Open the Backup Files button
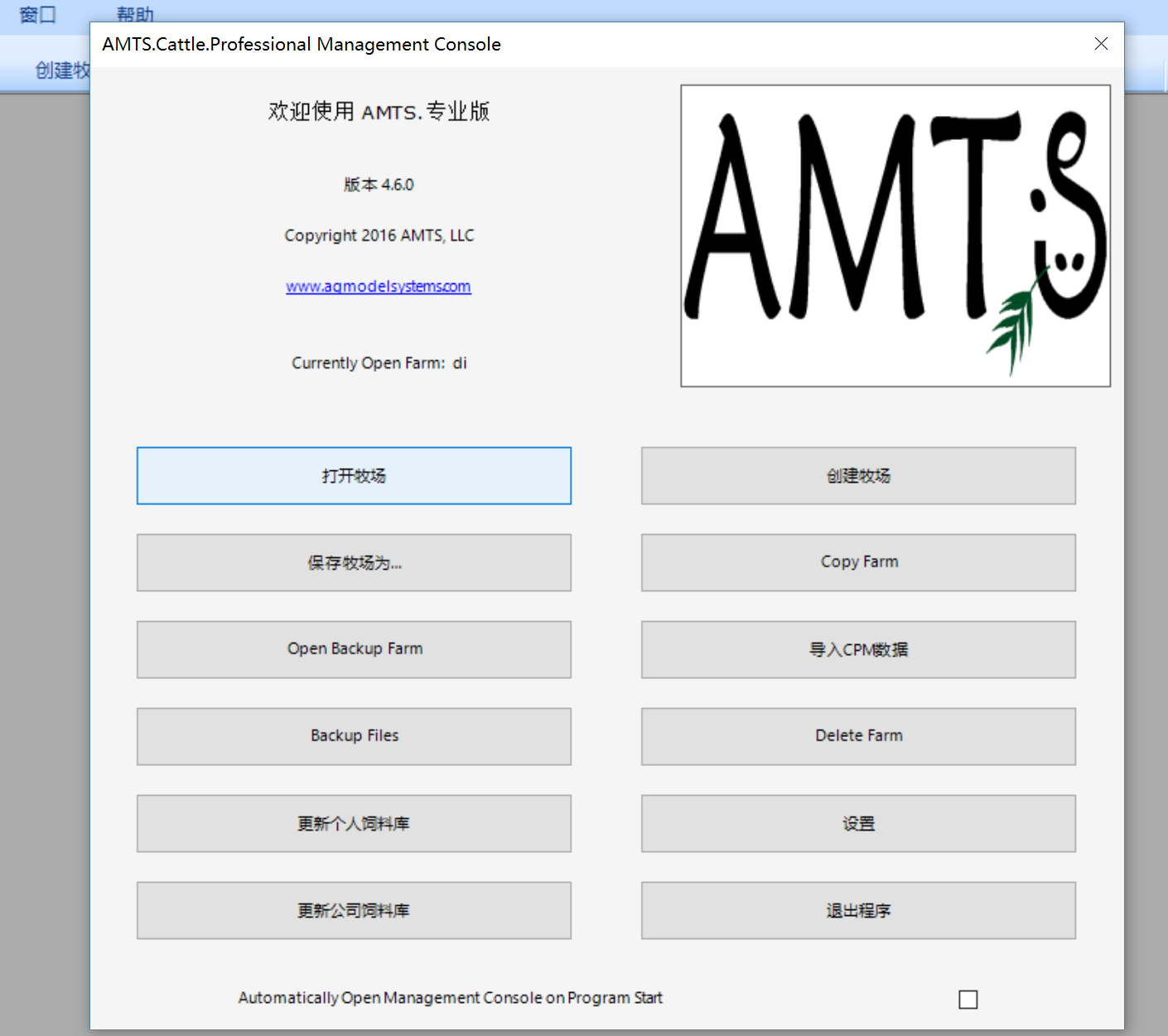This screenshot has width=1168, height=1036. click(354, 736)
